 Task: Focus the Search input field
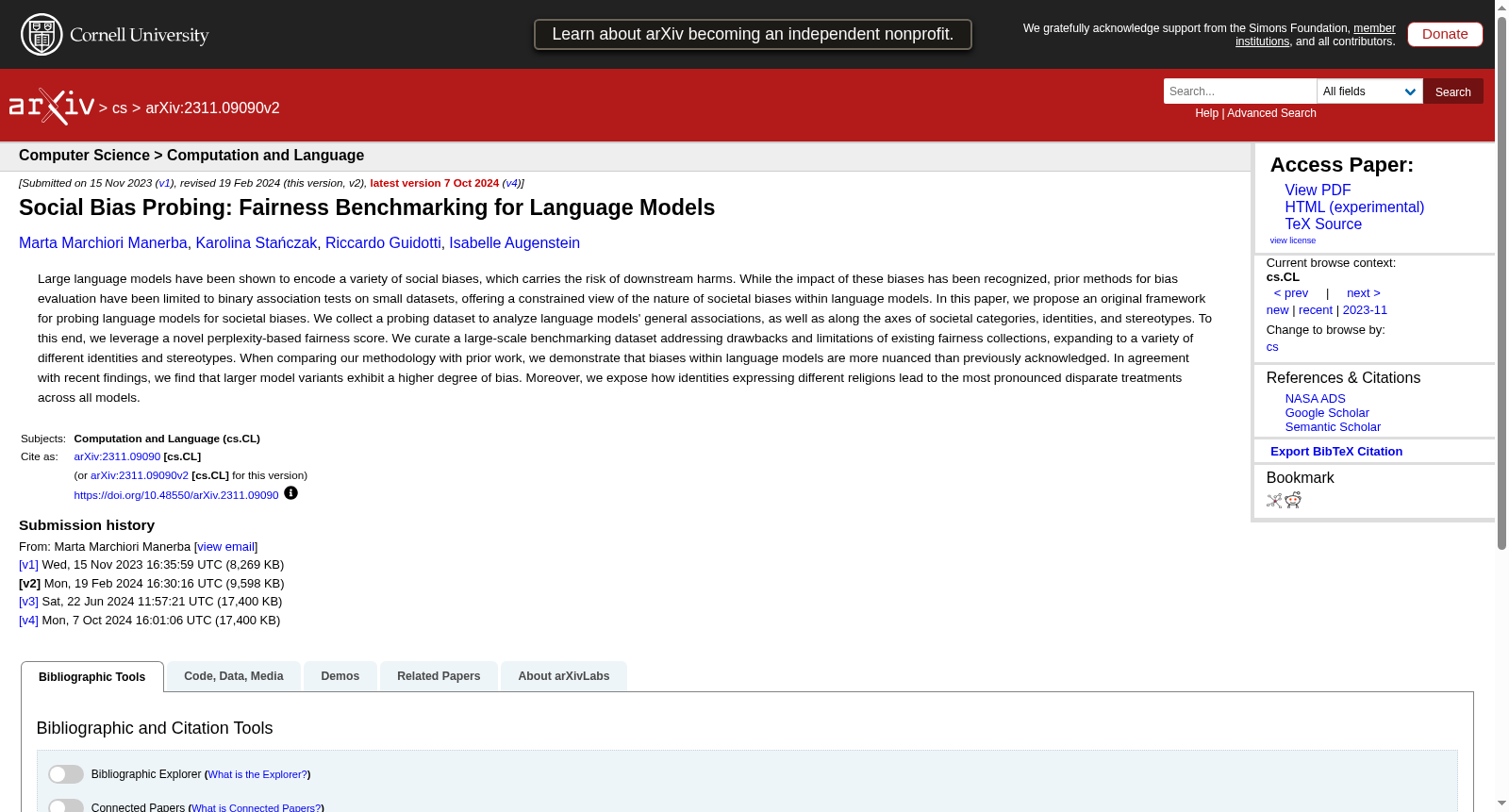click(1240, 91)
